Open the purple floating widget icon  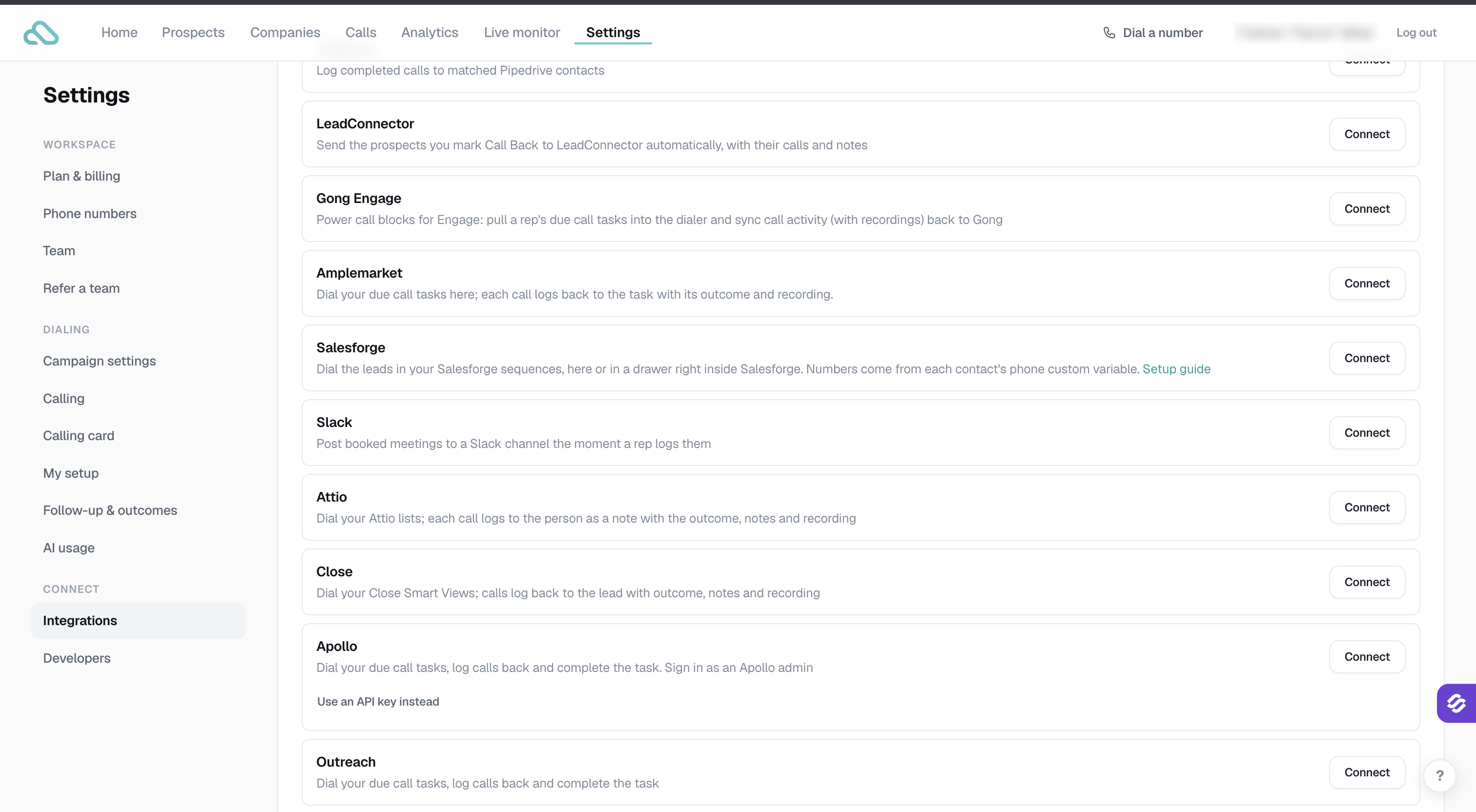[x=1456, y=703]
